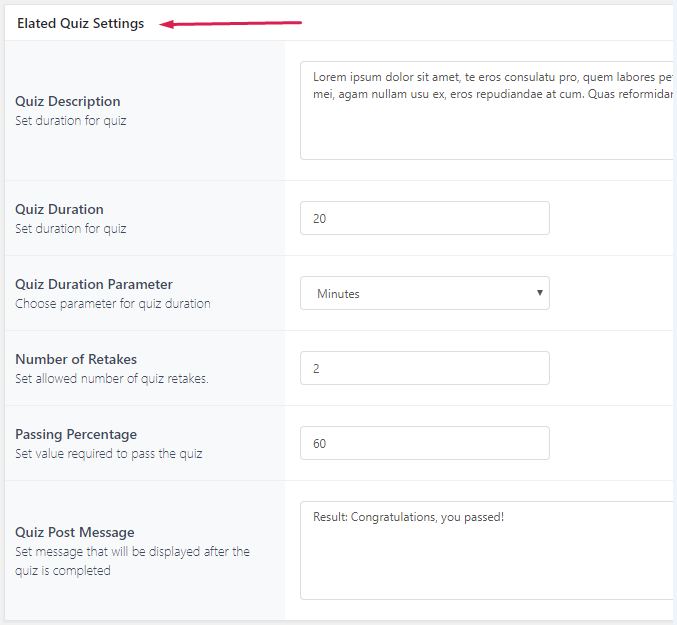Click the Number of Retakes label
The height and width of the screenshot is (625, 677).
point(76,359)
